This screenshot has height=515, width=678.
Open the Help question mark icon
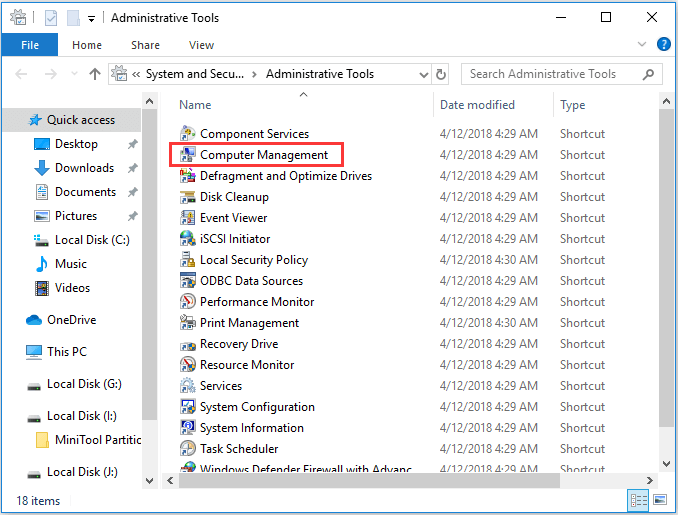pos(663,45)
